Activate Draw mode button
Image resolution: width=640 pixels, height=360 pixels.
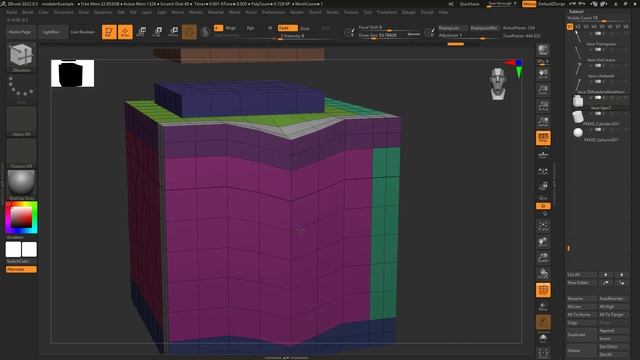pyautogui.click(x=125, y=32)
